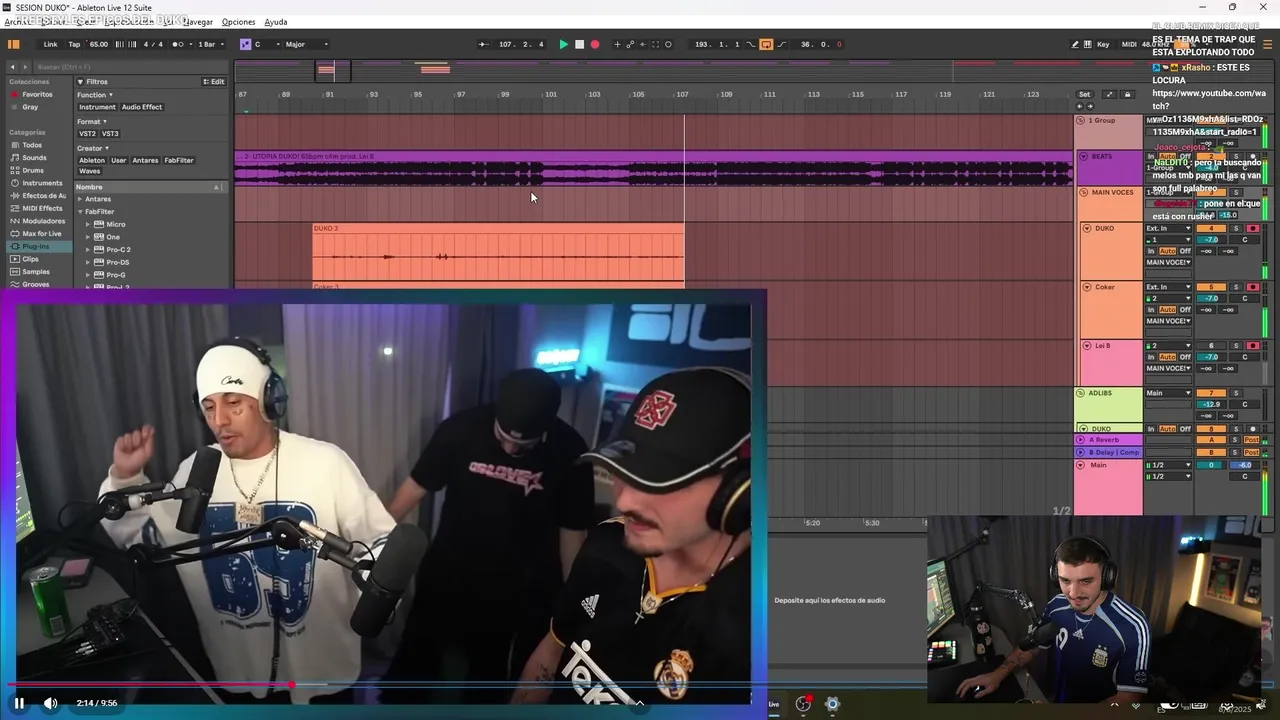Screen dimensions: 1280x720
Task: Toggle the Session Record circle icon
Action: click(668, 44)
